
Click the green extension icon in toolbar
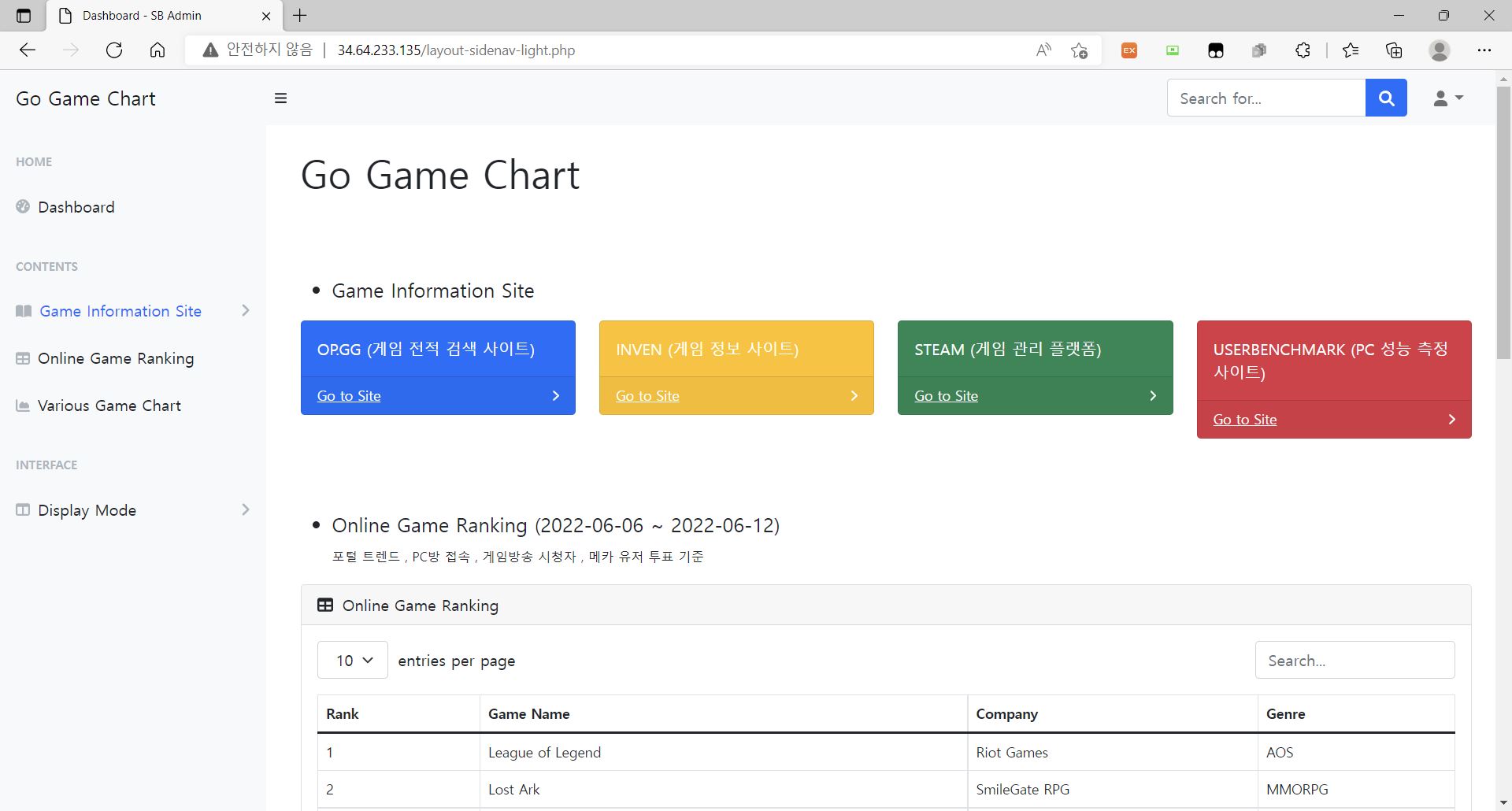(x=1173, y=50)
